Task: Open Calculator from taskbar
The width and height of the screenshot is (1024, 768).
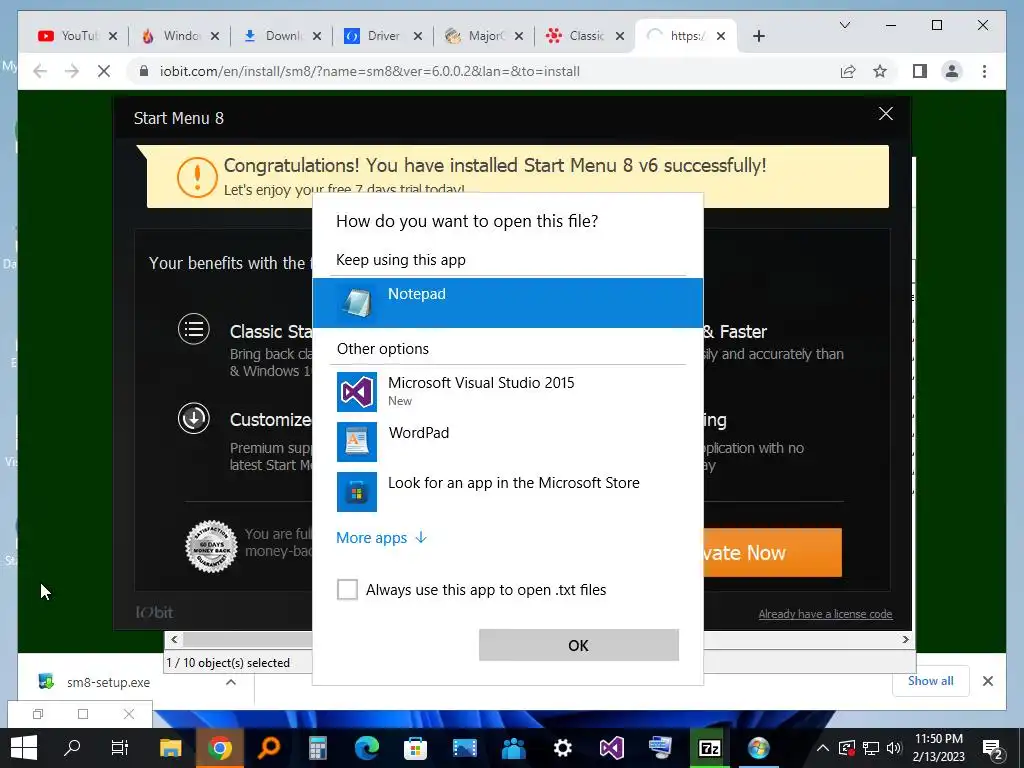Action: coord(317,748)
